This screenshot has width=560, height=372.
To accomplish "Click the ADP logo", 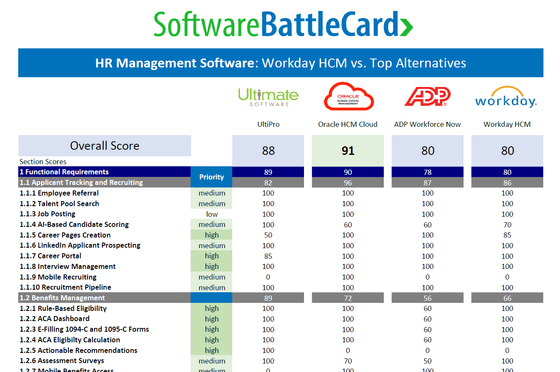I will (428, 96).
